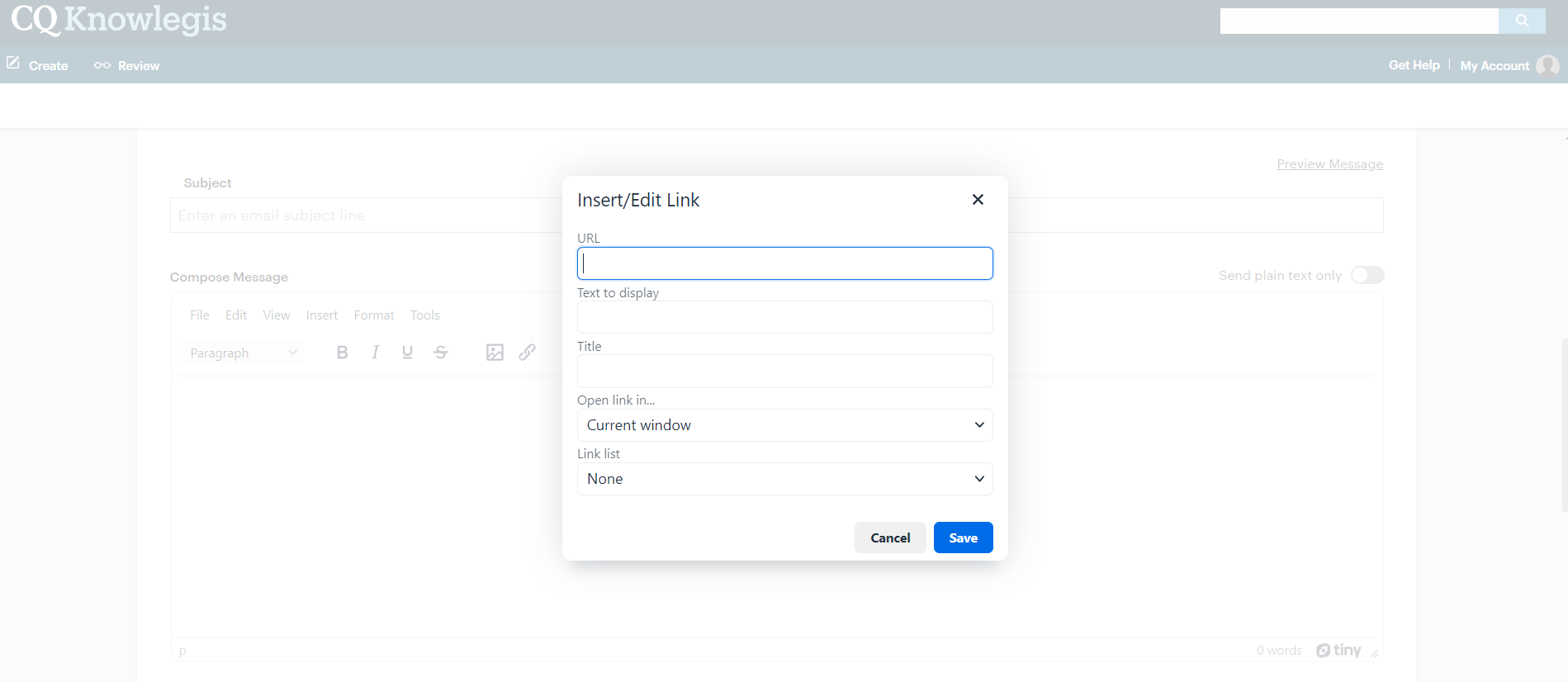This screenshot has height=682, width=1568.
Task: Click the Text to display field
Action: pyautogui.click(x=784, y=317)
